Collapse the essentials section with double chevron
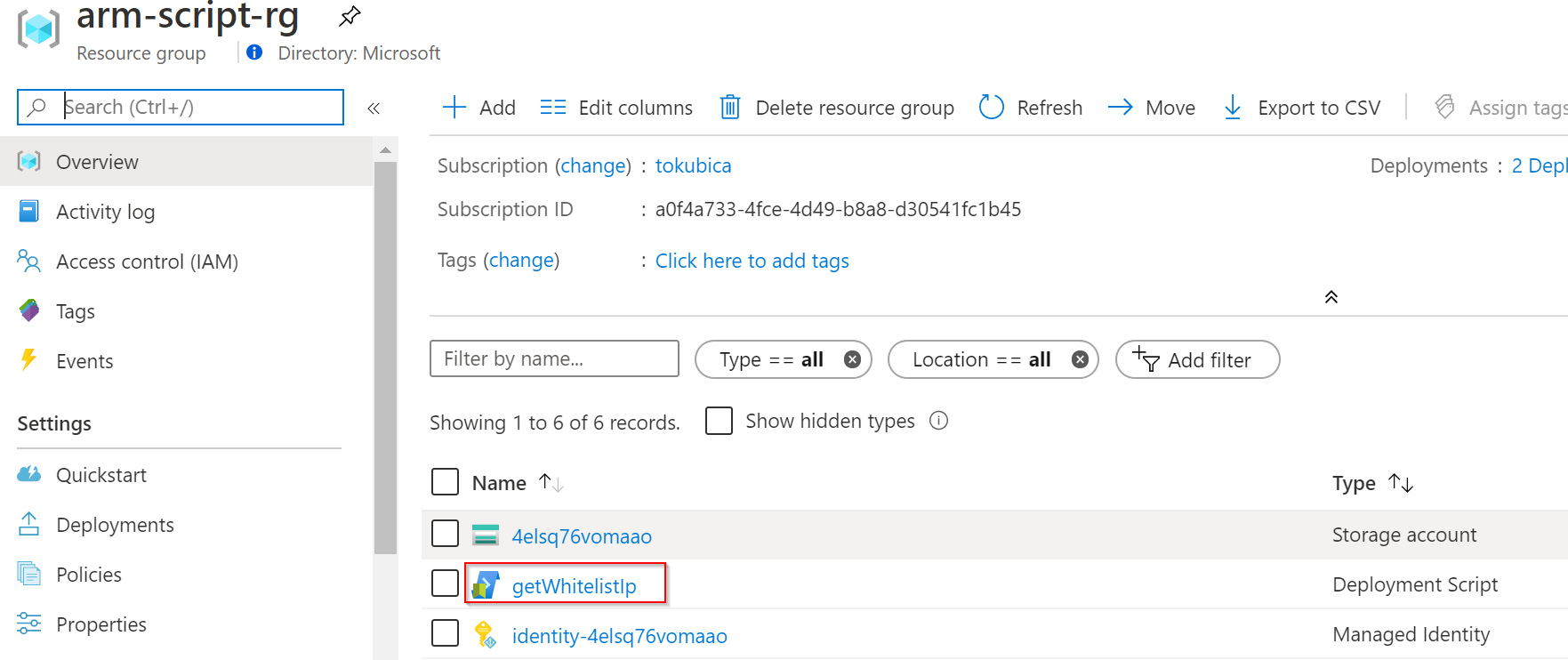1568x660 pixels. [1331, 297]
